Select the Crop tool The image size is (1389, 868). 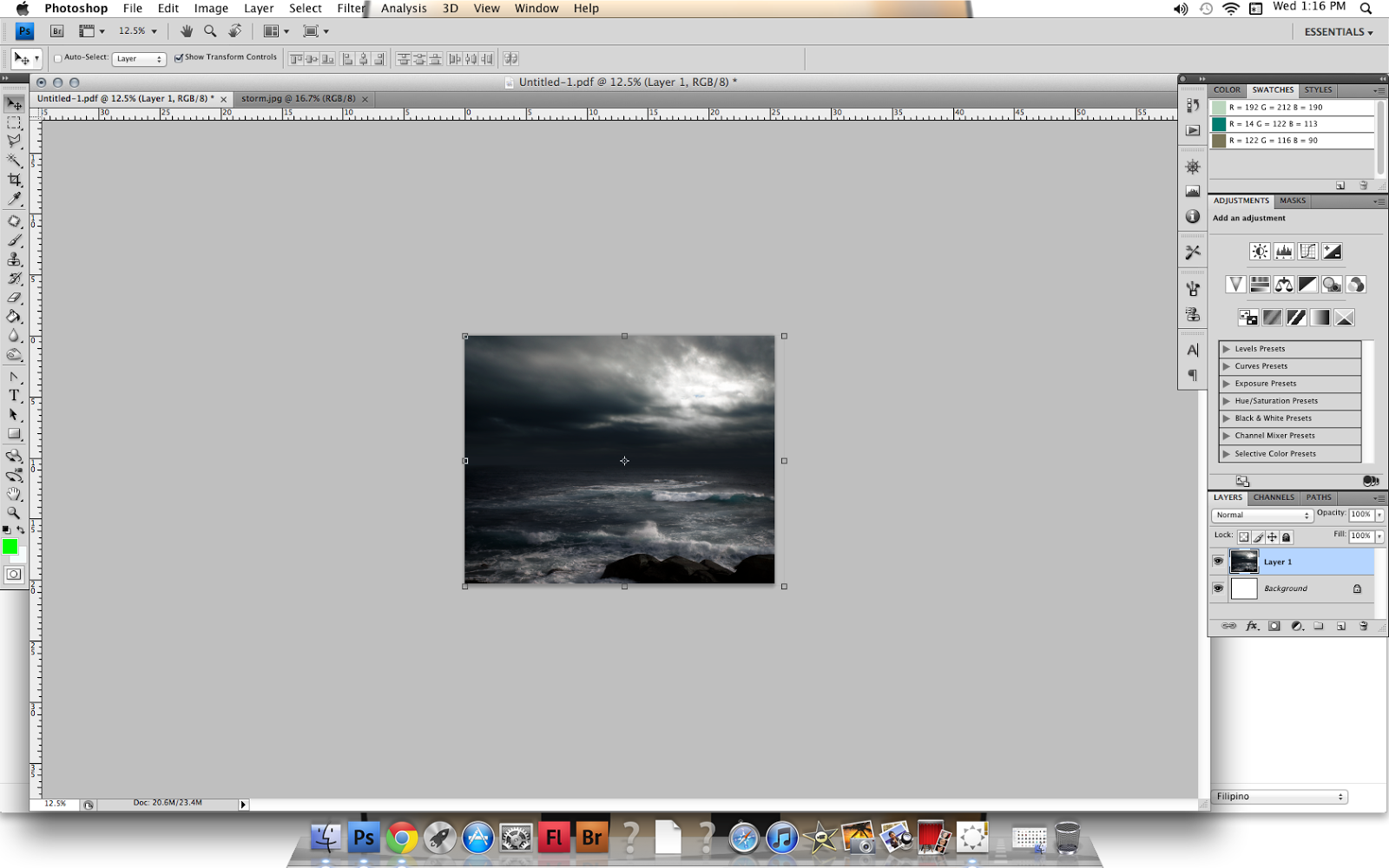pos(14,180)
